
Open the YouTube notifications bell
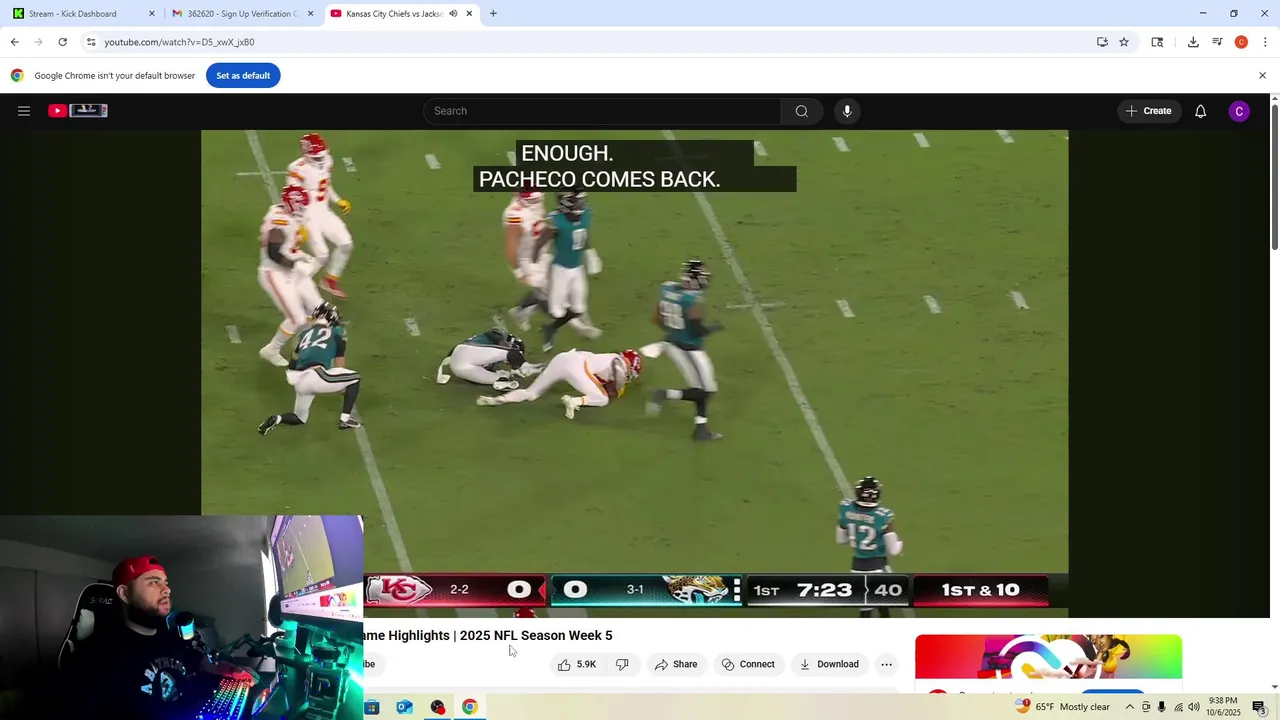1200,111
